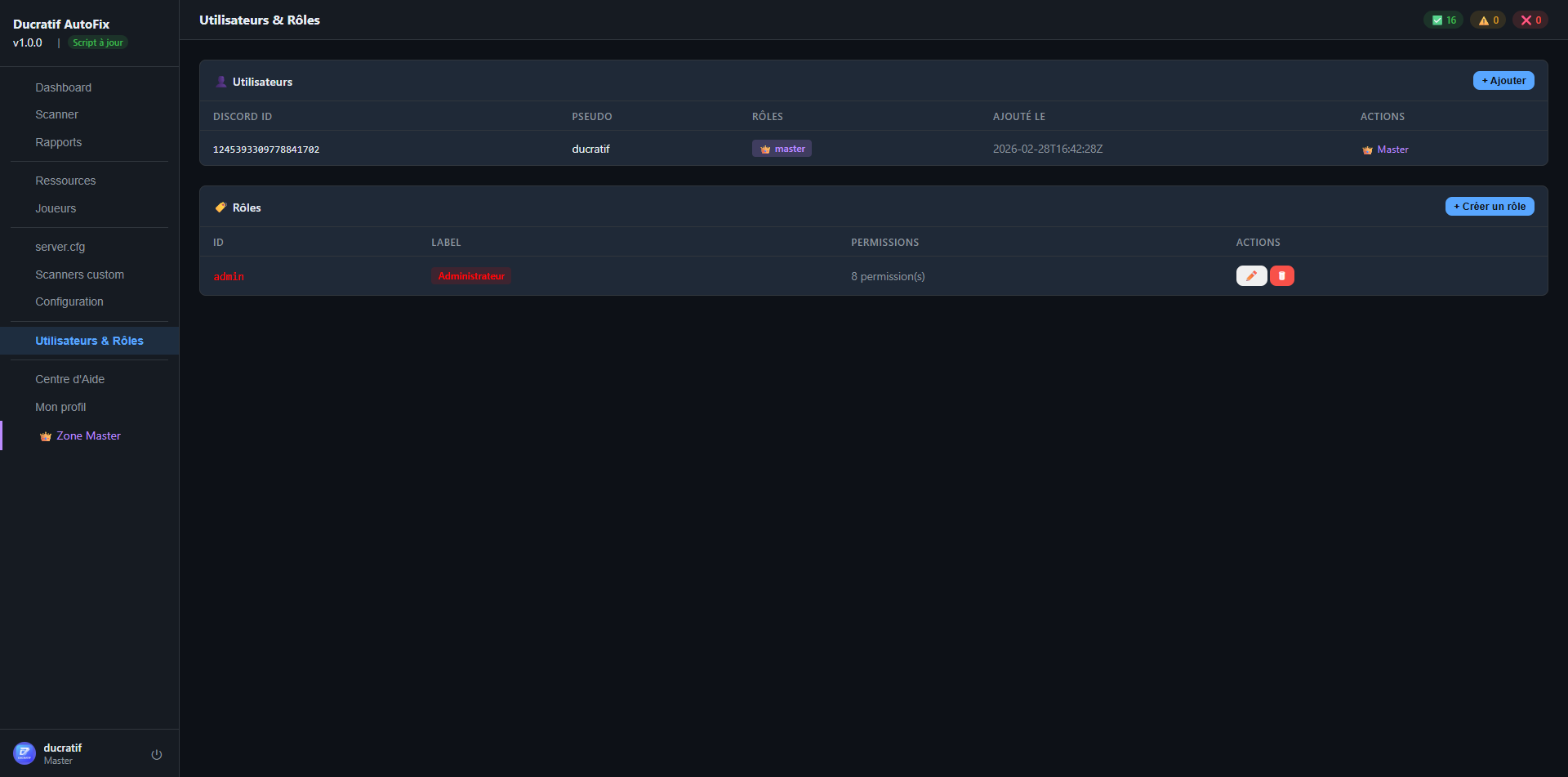Click the ducratif avatar in the bottom corner
1568x777 pixels.
pos(26,753)
